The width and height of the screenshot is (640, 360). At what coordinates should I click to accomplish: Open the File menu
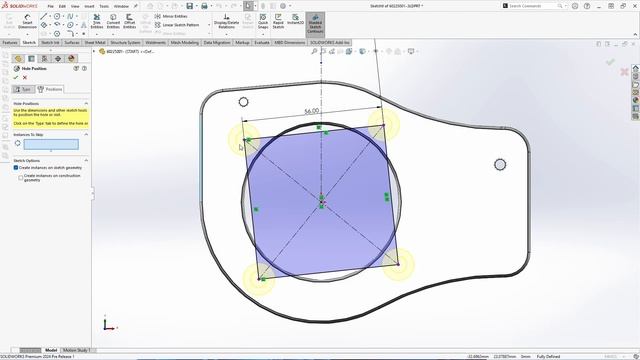pos(50,7)
